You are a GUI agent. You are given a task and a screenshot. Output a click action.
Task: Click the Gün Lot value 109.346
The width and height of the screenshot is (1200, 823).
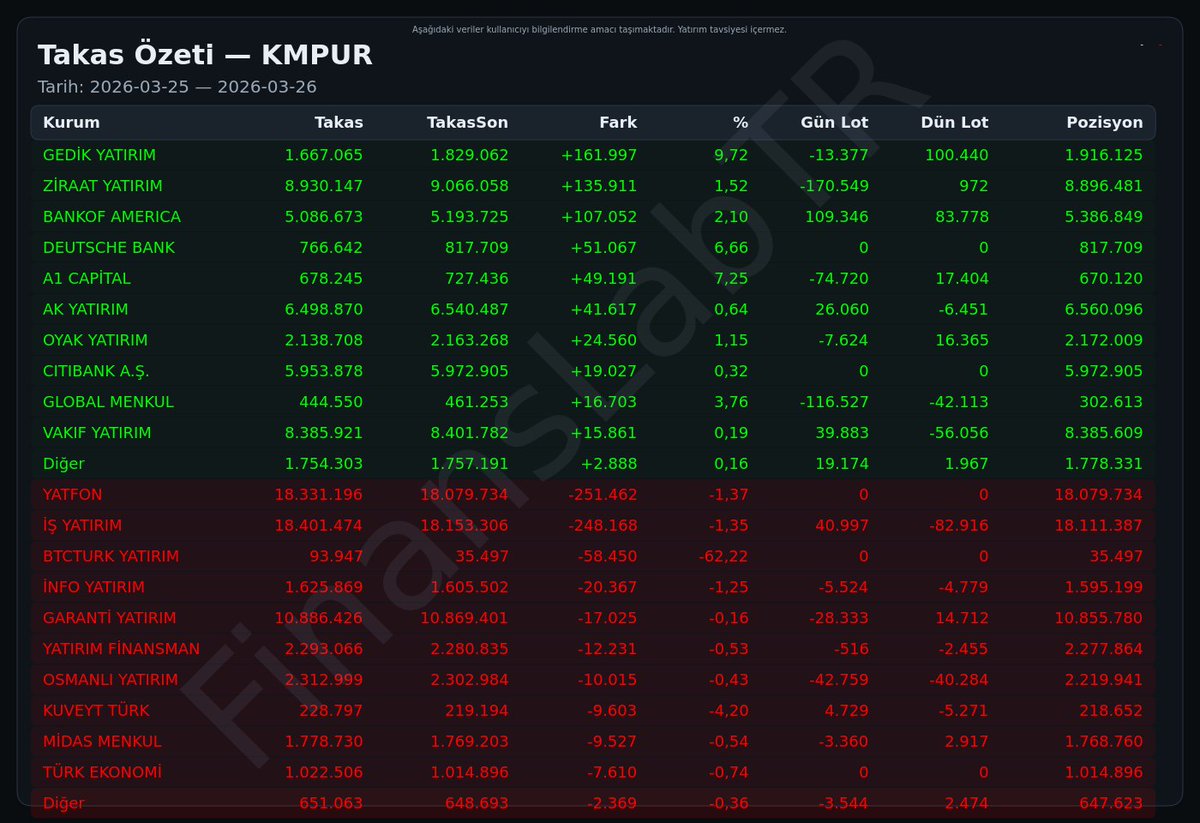(837, 217)
